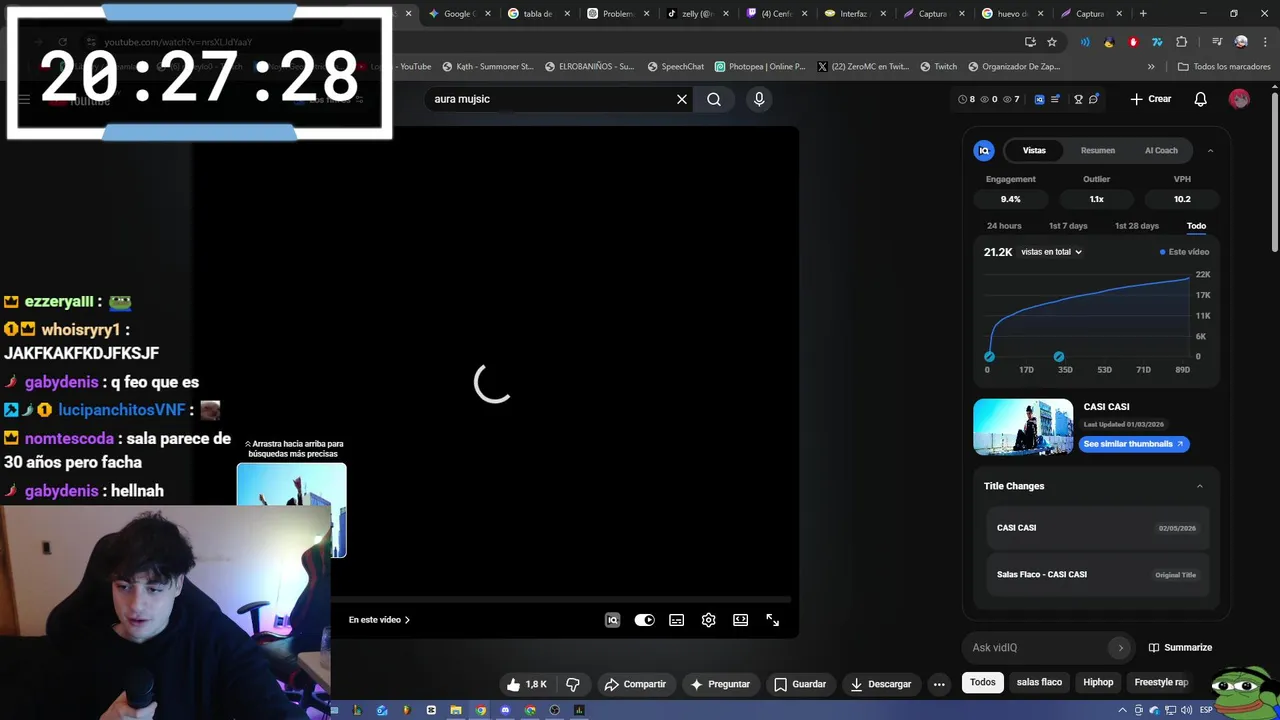Clear the YouTube search box text
The width and height of the screenshot is (1280, 720).
coord(682,99)
